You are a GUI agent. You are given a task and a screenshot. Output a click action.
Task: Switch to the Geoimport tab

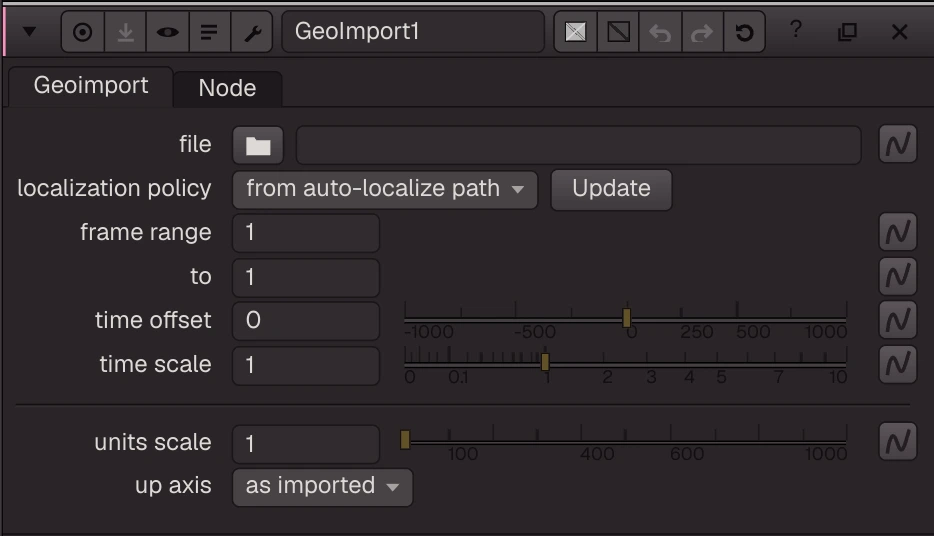point(91,86)
